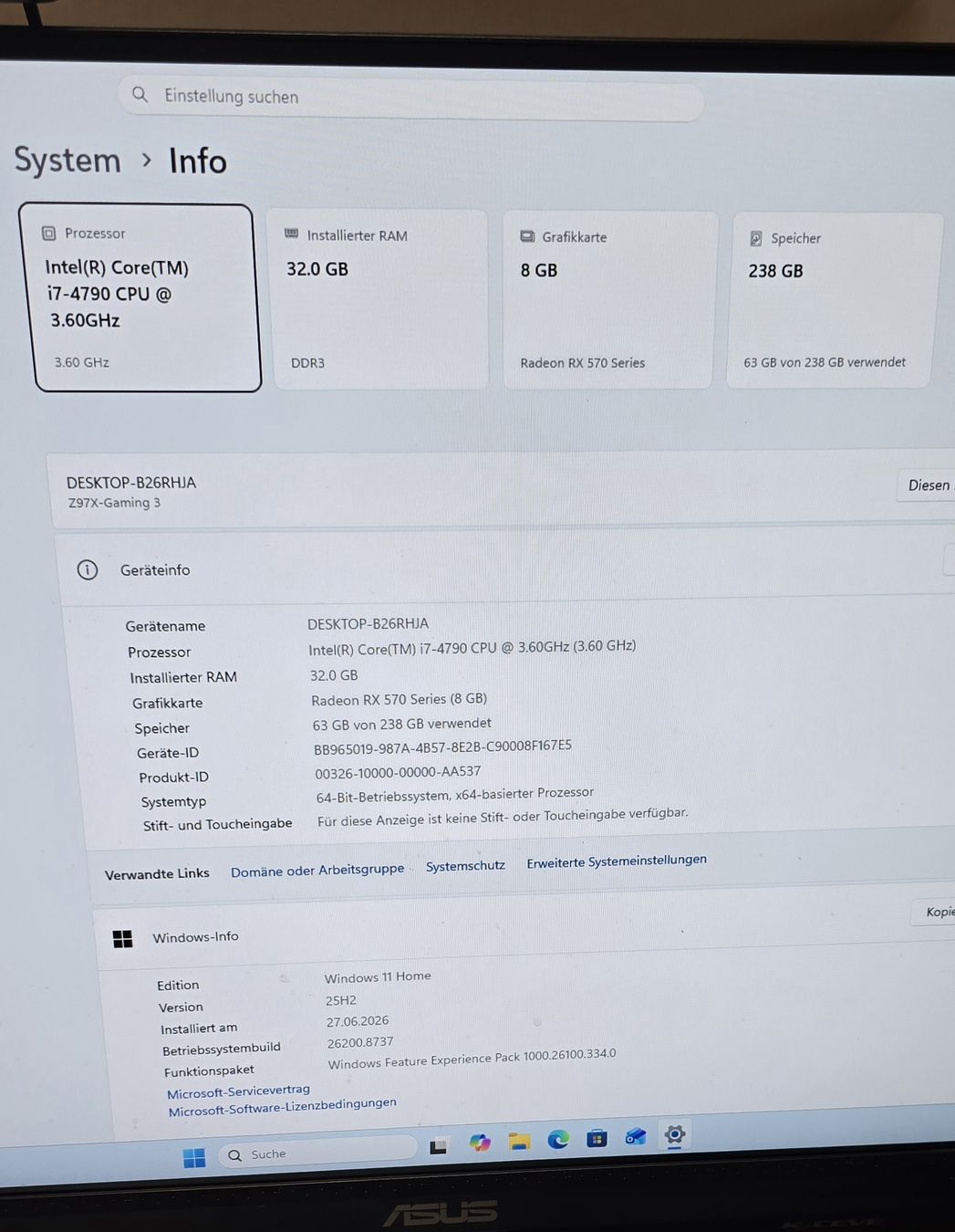The height and width of the screenshot is (1232, 955).
Task: Click the 'Z97X-Gaming 3' model text
Action: 114,503
